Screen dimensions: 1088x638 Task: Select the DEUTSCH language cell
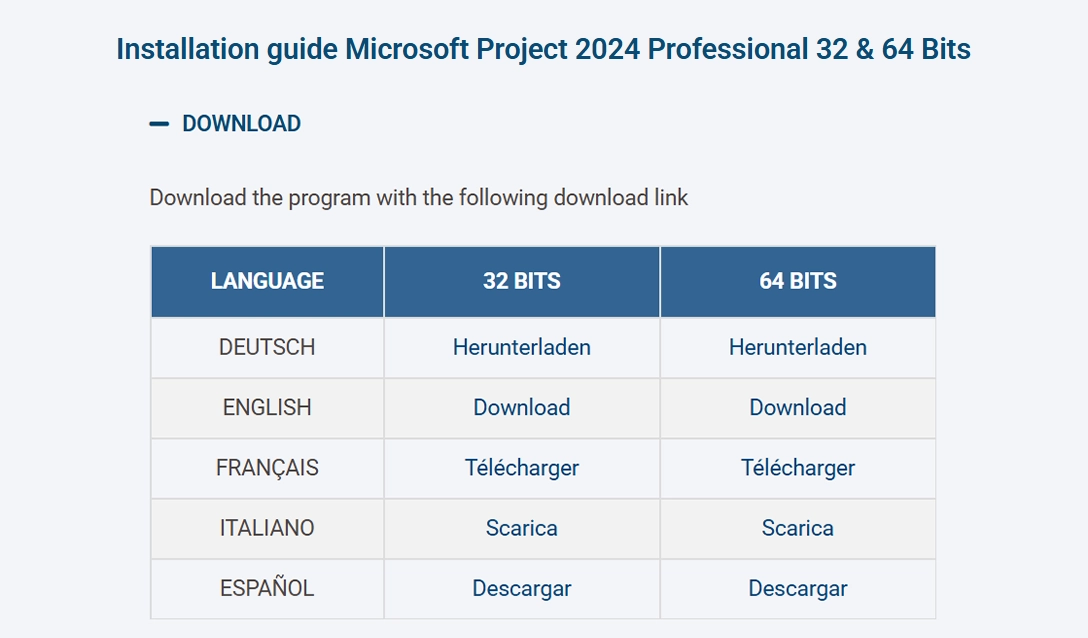[x=267, y=347]
